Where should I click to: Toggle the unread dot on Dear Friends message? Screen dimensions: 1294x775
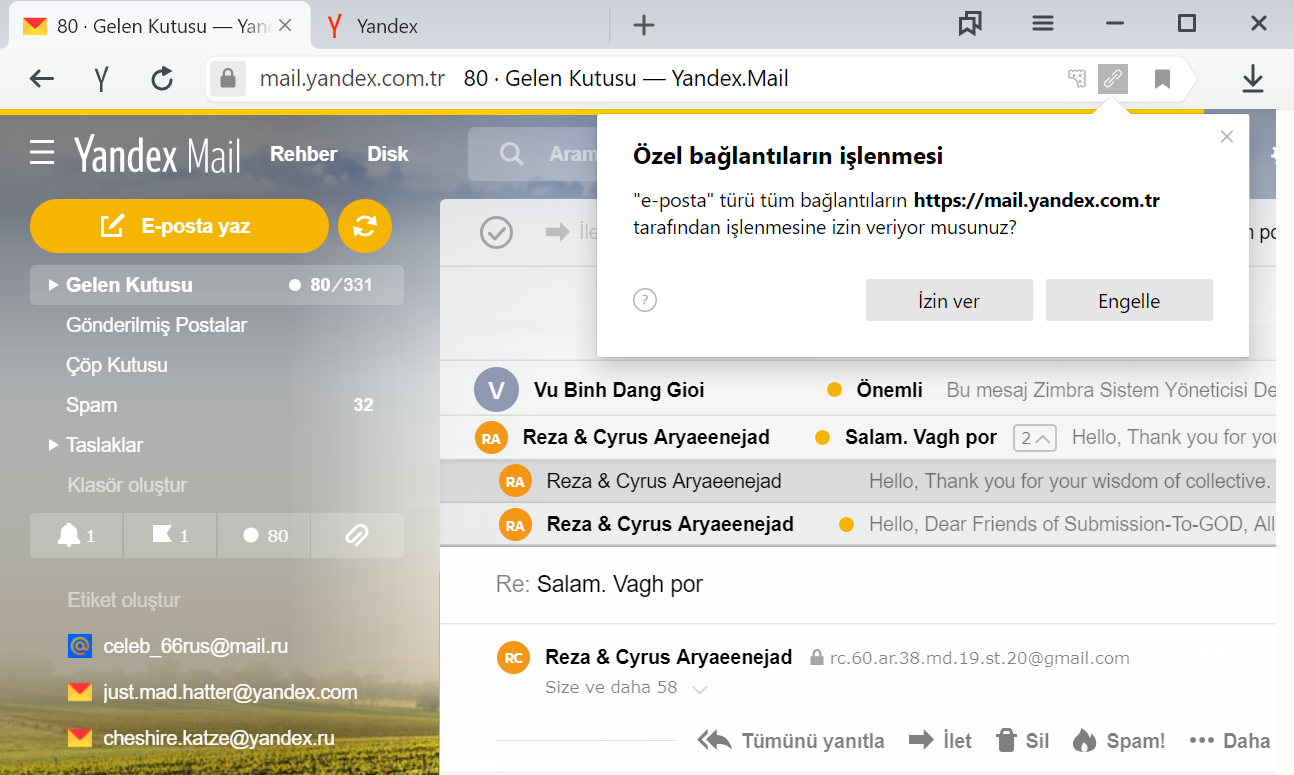point(847,524)
